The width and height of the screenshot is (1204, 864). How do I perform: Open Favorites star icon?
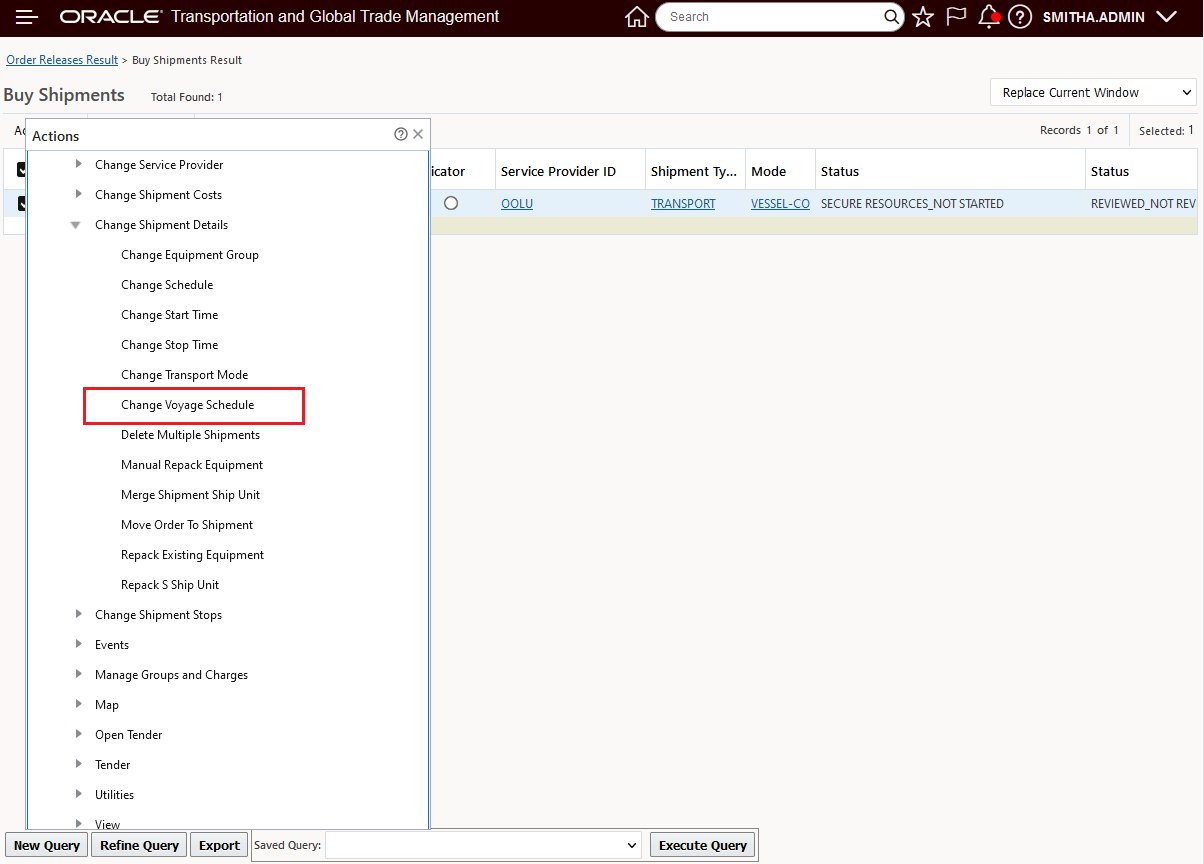[923, 17]
